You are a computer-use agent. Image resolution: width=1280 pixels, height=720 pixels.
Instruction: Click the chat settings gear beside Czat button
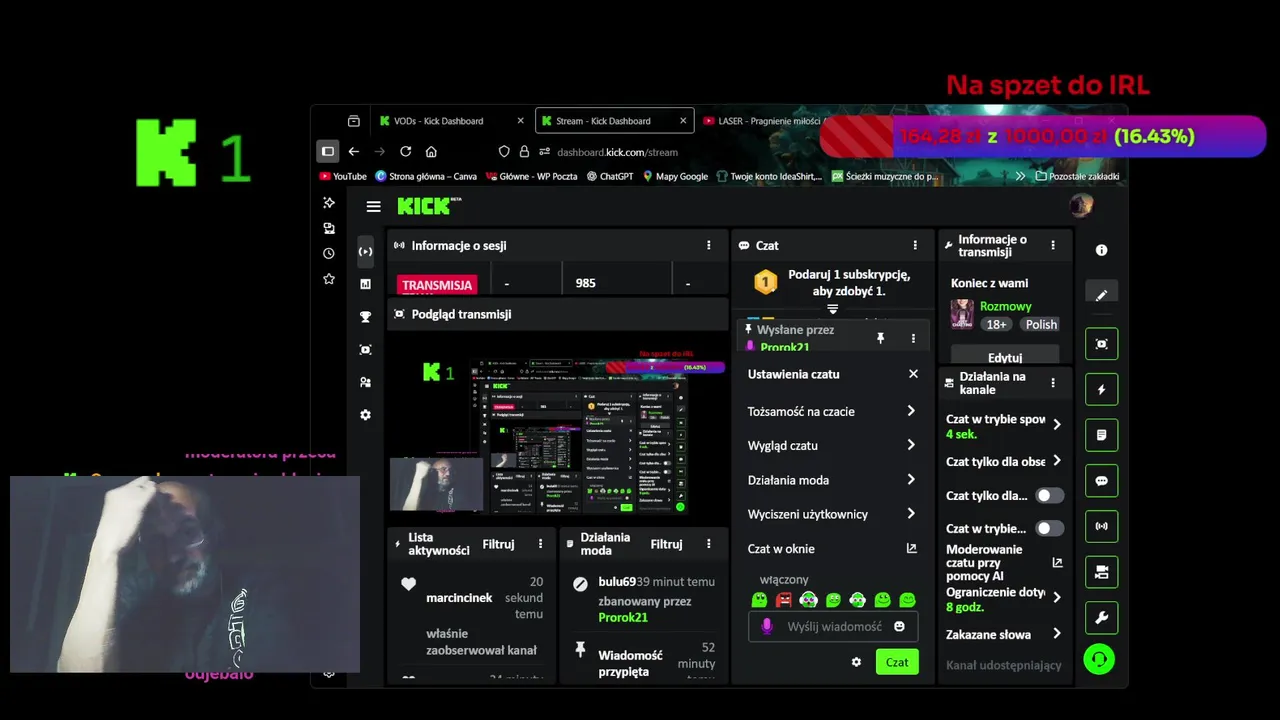coord(856,662)
